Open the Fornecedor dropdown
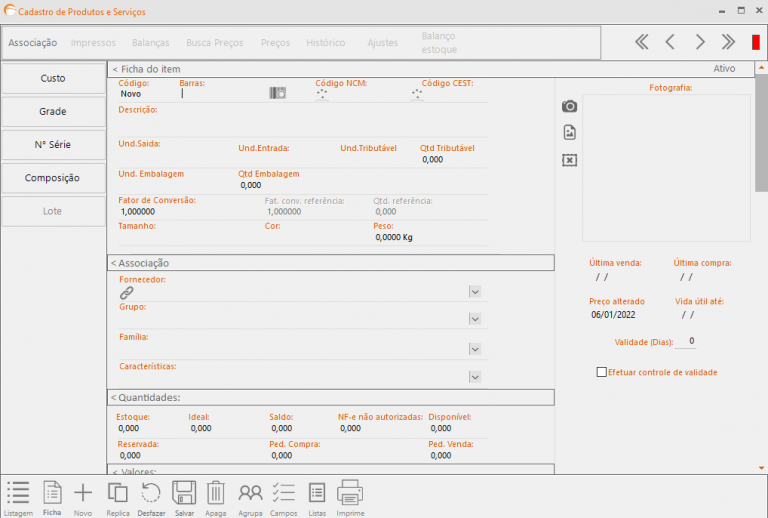This screenshot has width=768, height=518. pos(475,292)
